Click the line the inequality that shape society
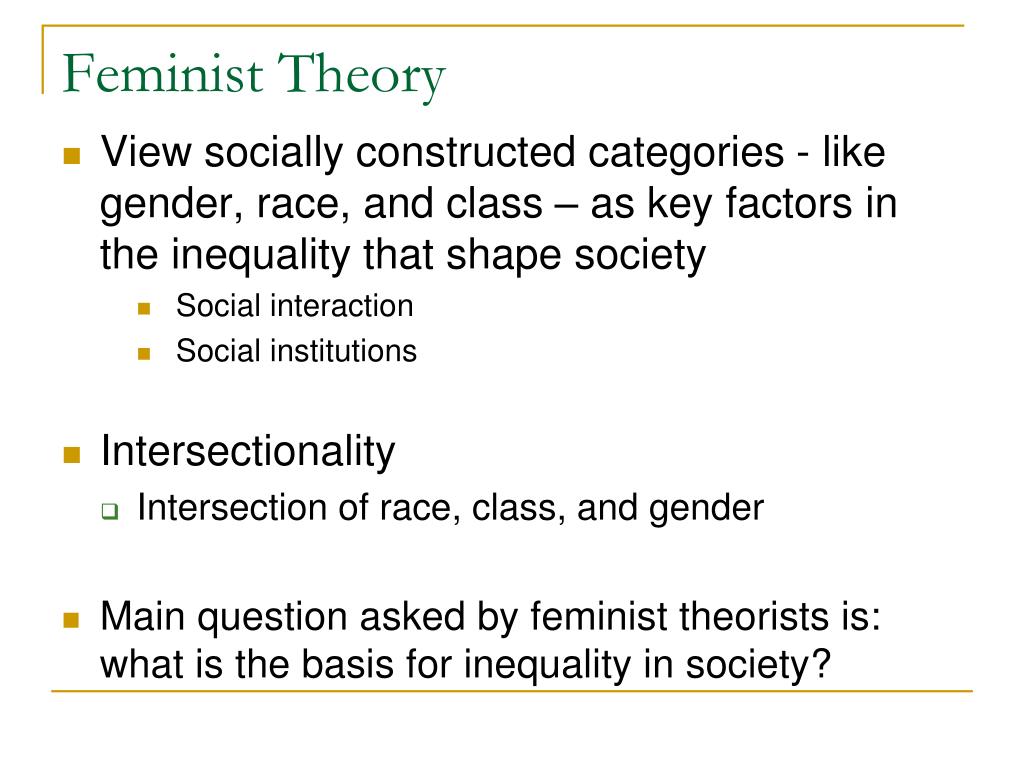Image resolution: width=1024 pixels, height=768 pixels. coord(403,255)
